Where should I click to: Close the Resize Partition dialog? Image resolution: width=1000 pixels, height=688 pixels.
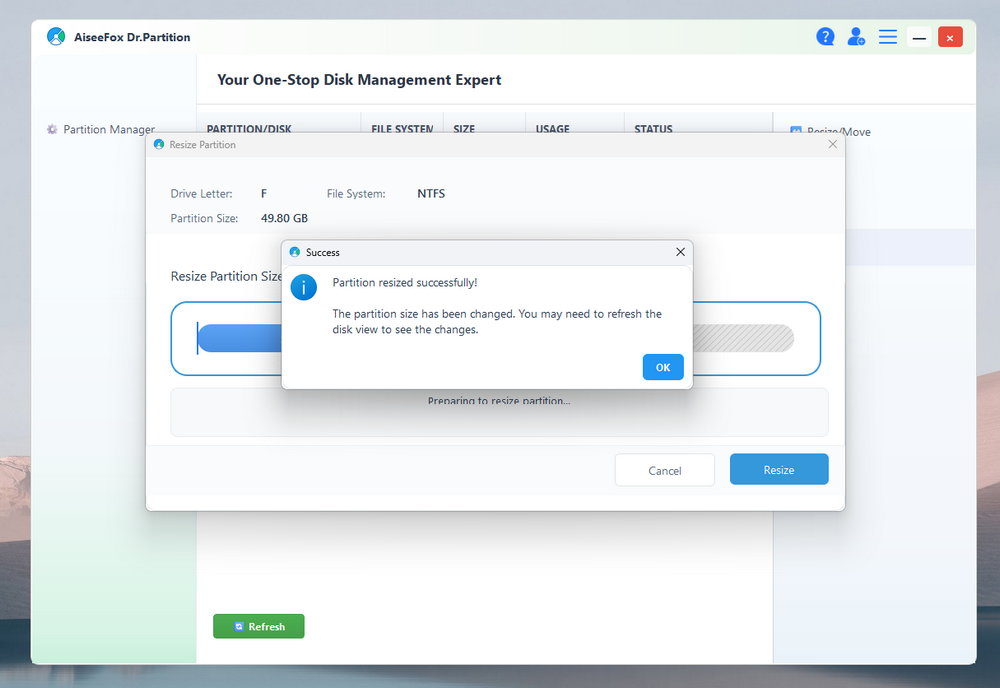pos(833,145)
